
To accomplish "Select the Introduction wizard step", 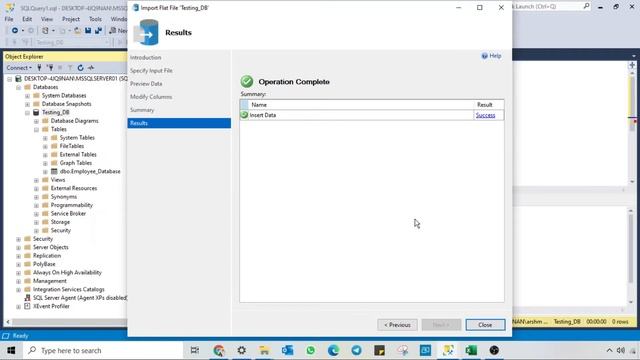I will pyautogui.click(x=146, y=58).
